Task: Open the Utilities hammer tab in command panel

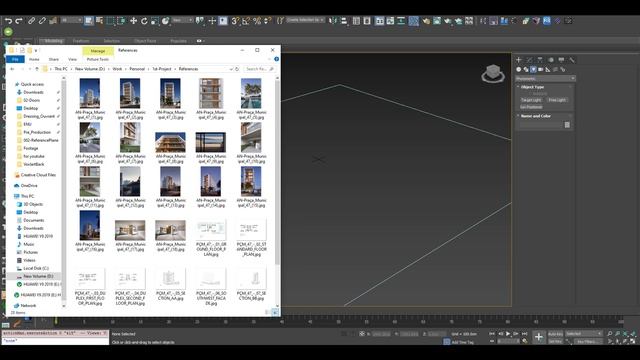Action: (x=572, y=60)
